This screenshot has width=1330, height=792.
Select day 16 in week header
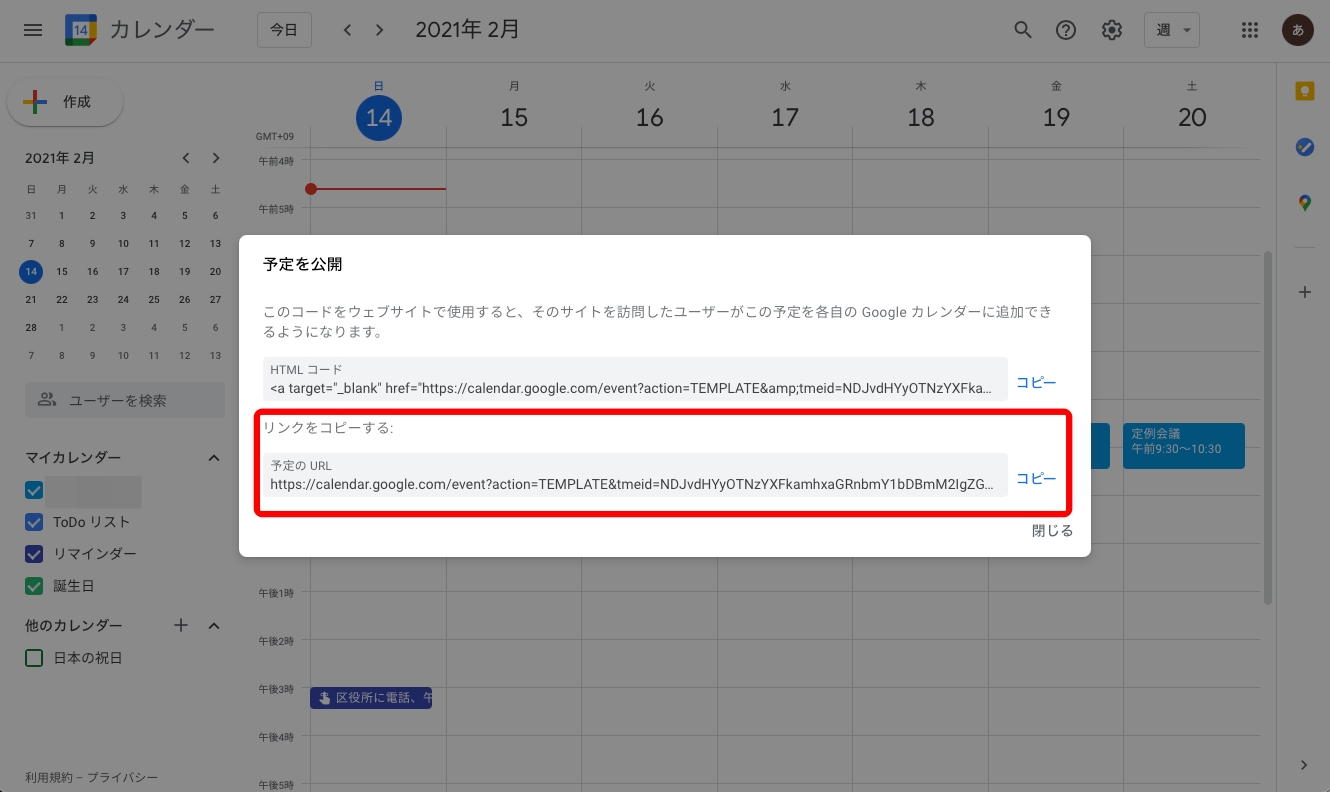650,118
